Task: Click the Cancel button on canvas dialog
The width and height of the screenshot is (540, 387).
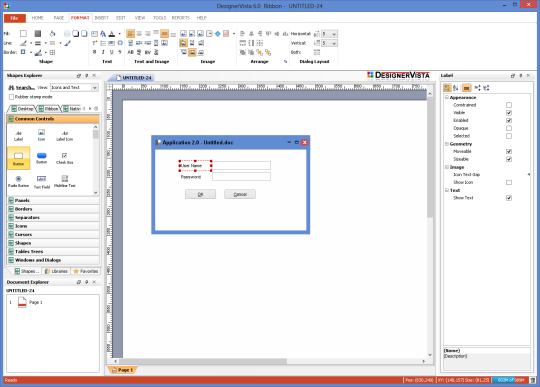Action: tap(240, 194)
